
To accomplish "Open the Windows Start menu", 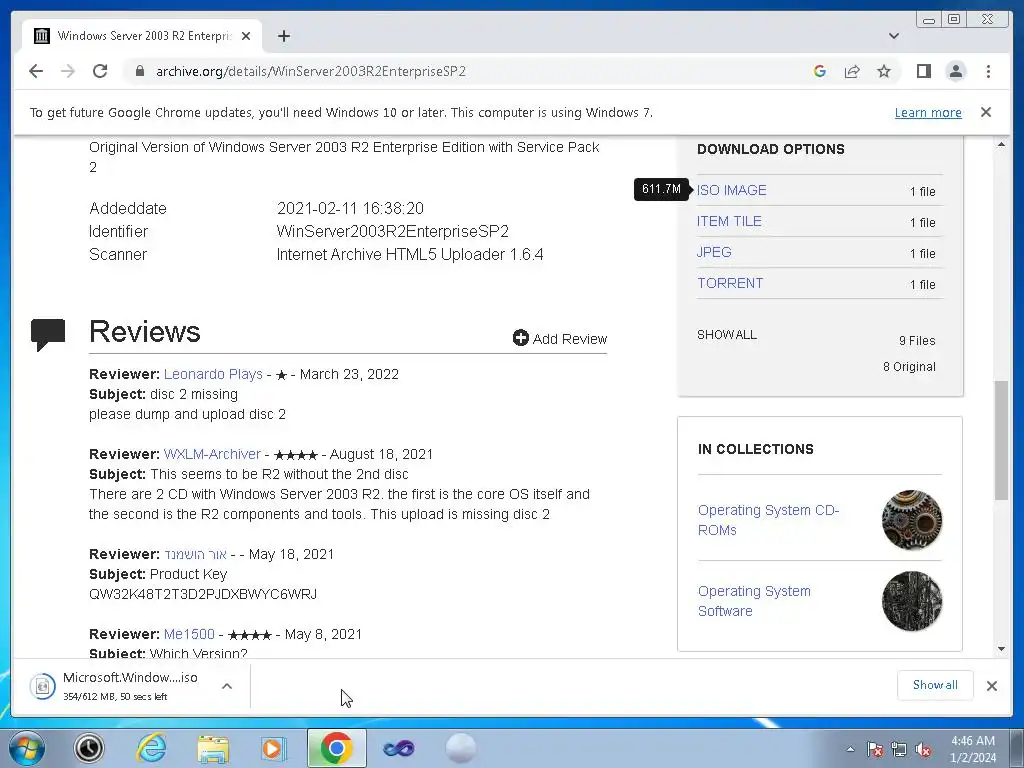I will 26,748.
